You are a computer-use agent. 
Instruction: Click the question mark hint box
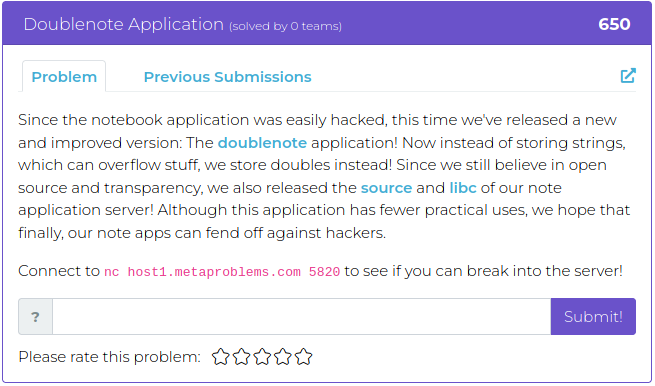point(36,317)
